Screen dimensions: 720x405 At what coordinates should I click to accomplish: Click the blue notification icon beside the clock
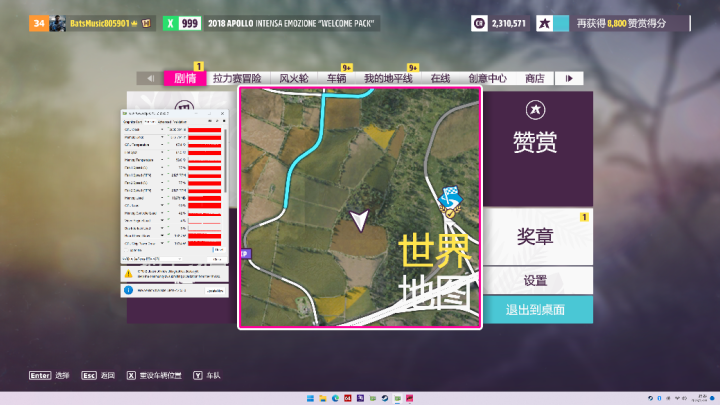(713, 398)
